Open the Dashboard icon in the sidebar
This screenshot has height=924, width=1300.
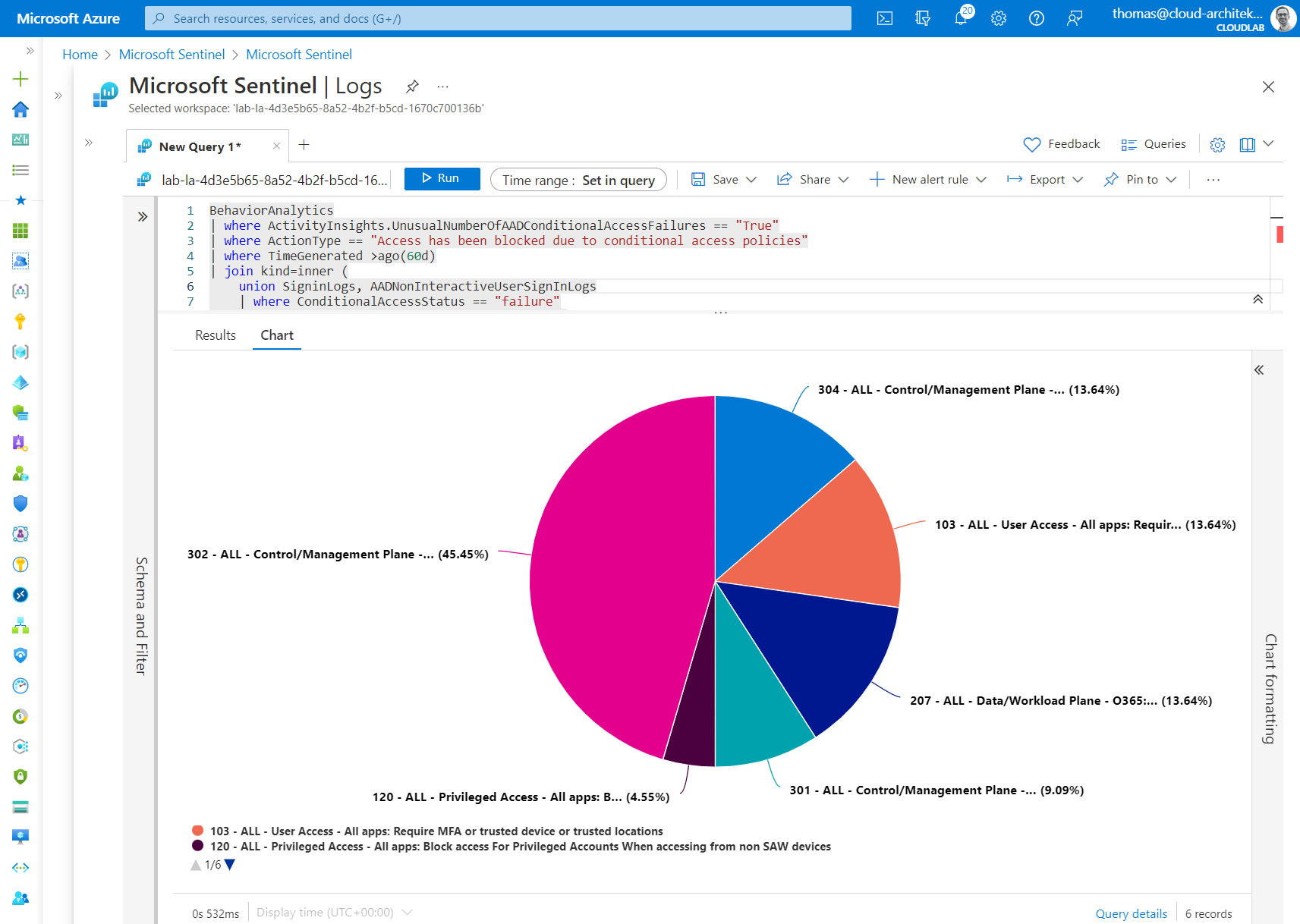tap(20, 140)
